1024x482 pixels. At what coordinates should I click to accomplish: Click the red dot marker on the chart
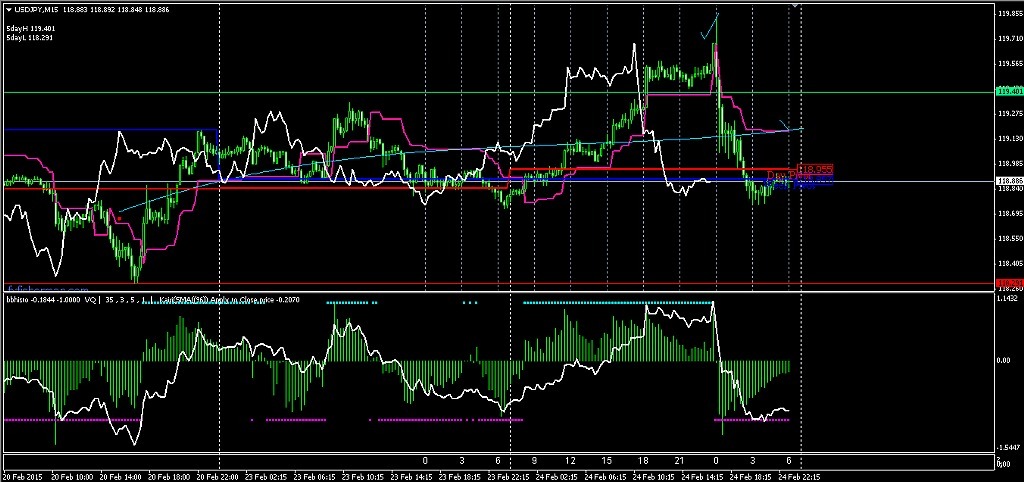pos(119,216)
